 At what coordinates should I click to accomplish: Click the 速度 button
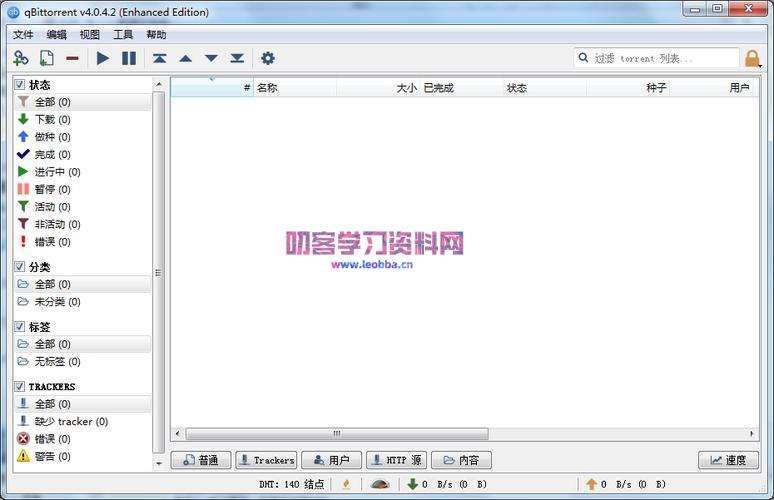click(x=728, y=460)
